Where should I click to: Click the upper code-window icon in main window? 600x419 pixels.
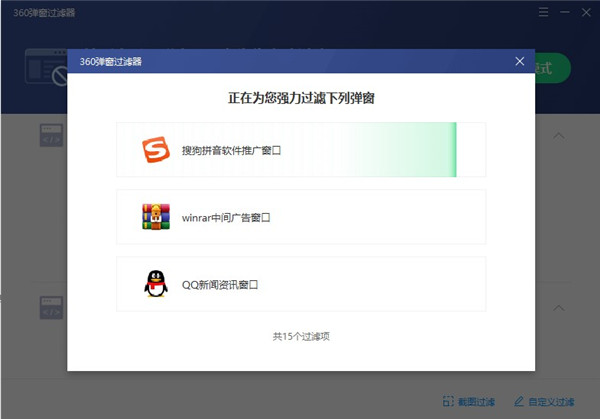click(x=51, y=135)
